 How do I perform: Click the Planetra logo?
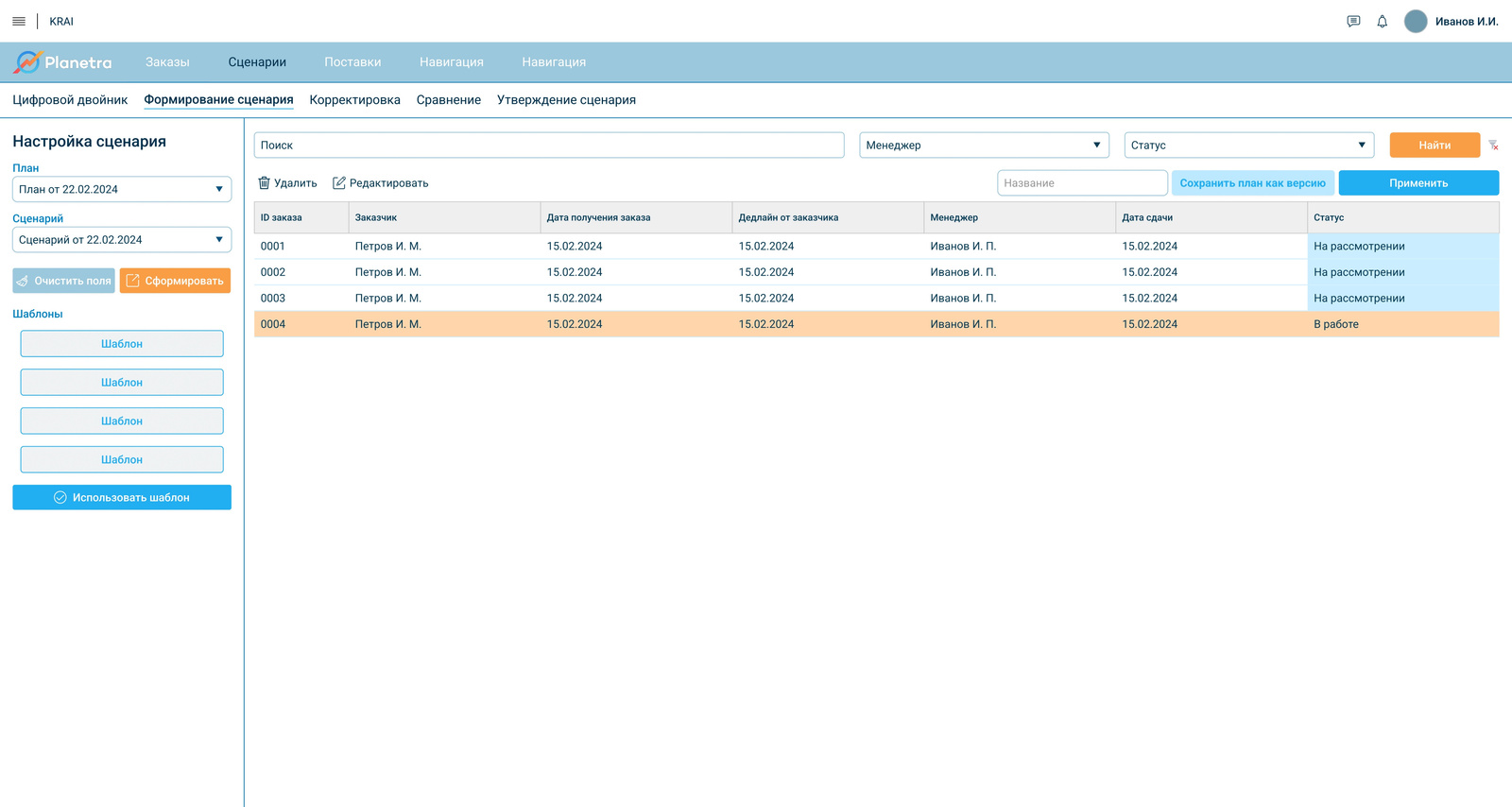click(62, 62)
